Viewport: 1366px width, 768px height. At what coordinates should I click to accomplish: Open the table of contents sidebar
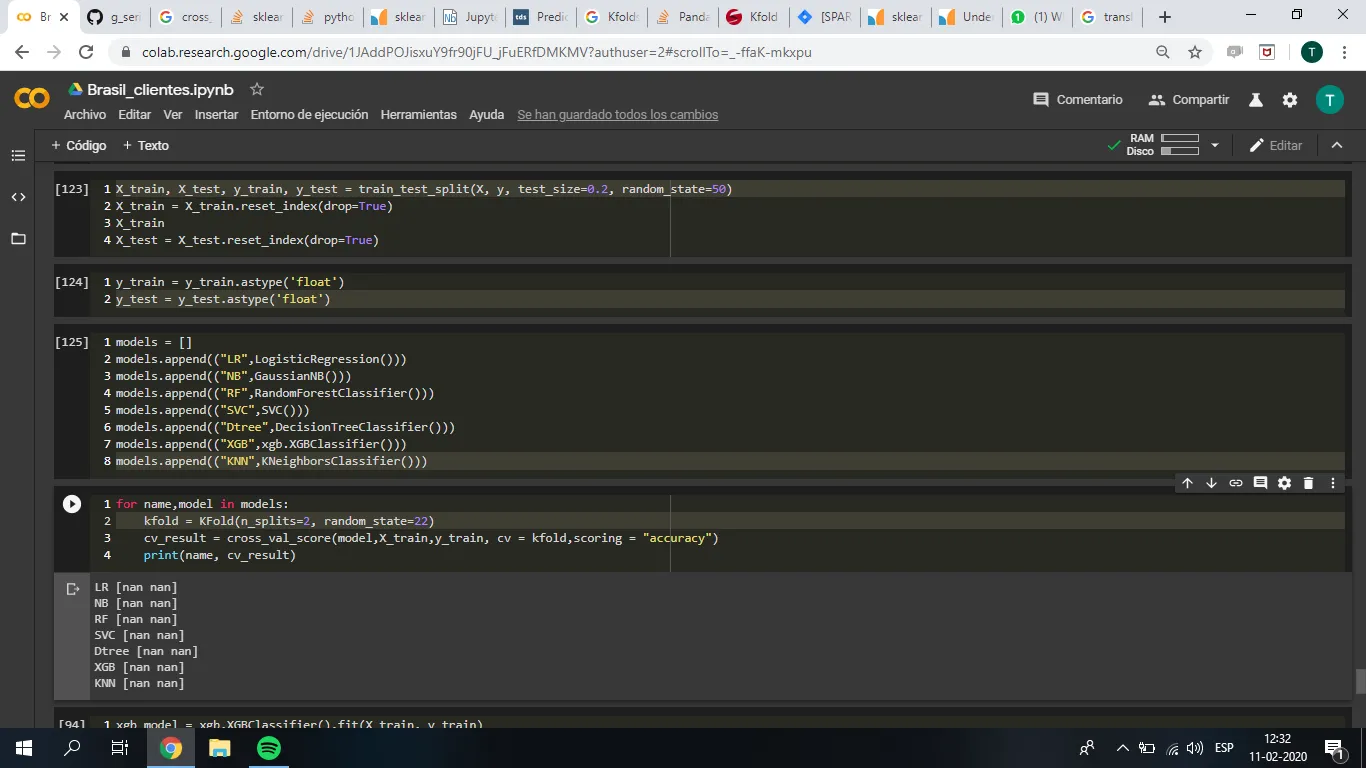coord(18,156)
